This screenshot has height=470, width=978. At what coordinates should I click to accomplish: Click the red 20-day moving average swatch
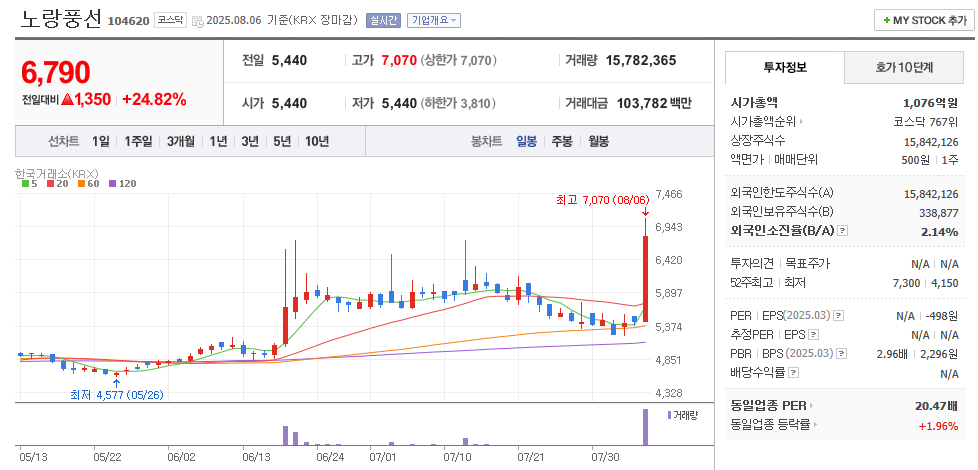tap(51, 184)
